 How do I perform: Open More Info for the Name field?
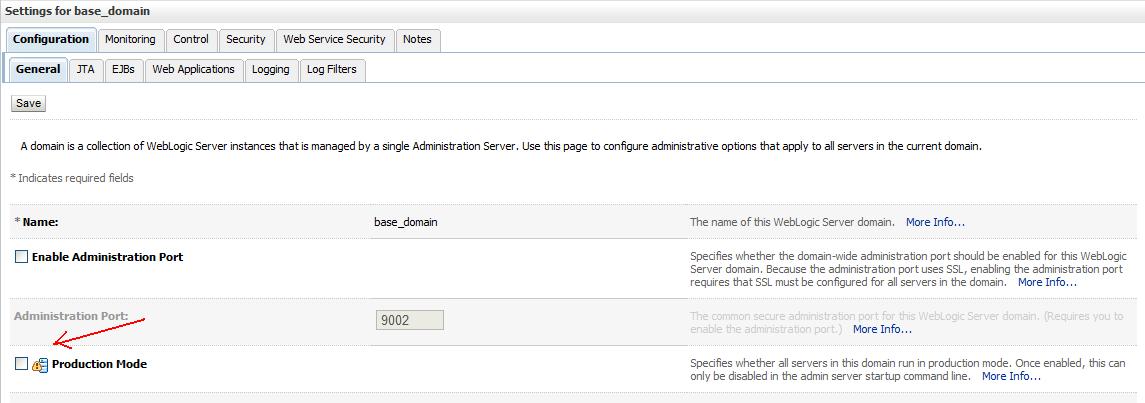[x=935, y=222]
